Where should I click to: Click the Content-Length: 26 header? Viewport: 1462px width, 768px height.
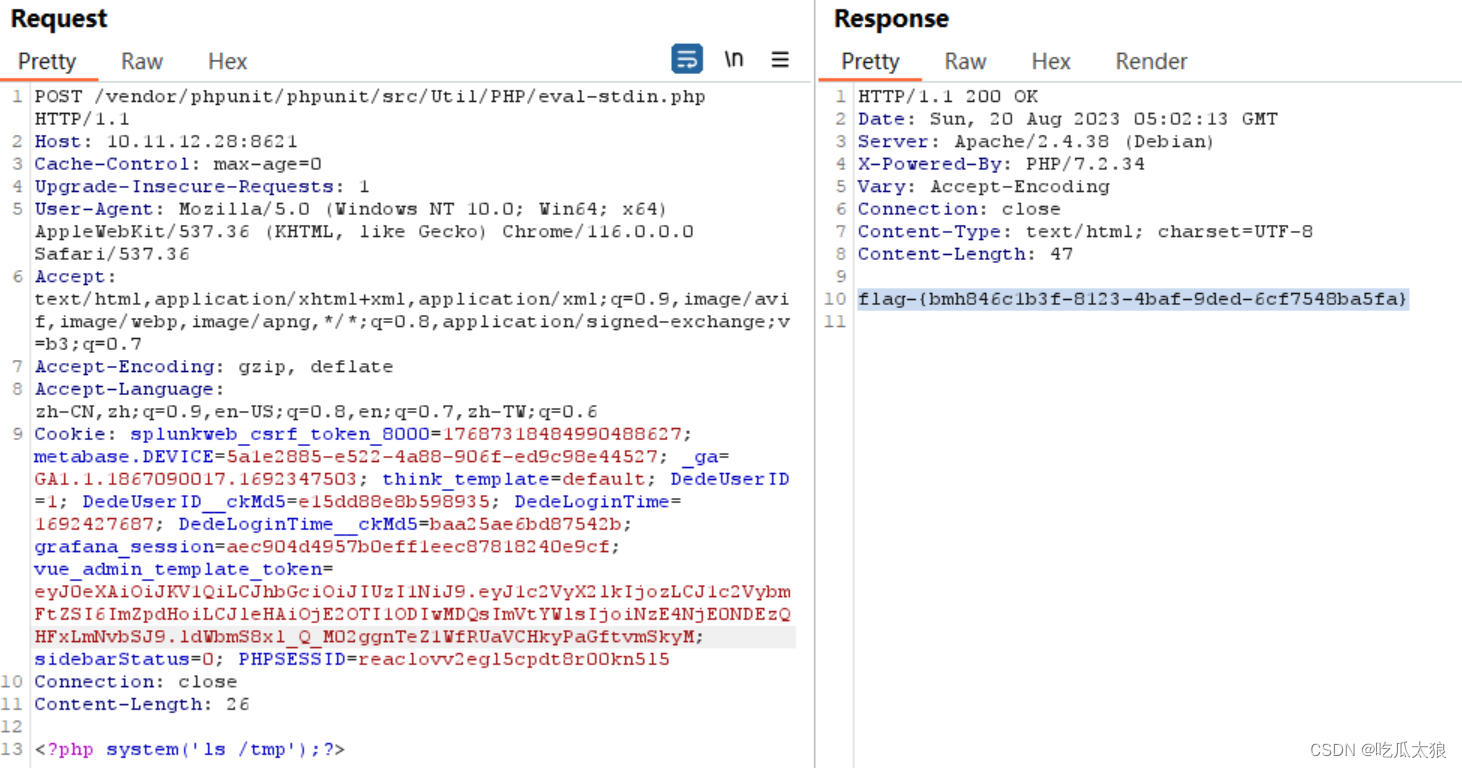[x=142, y=704]
